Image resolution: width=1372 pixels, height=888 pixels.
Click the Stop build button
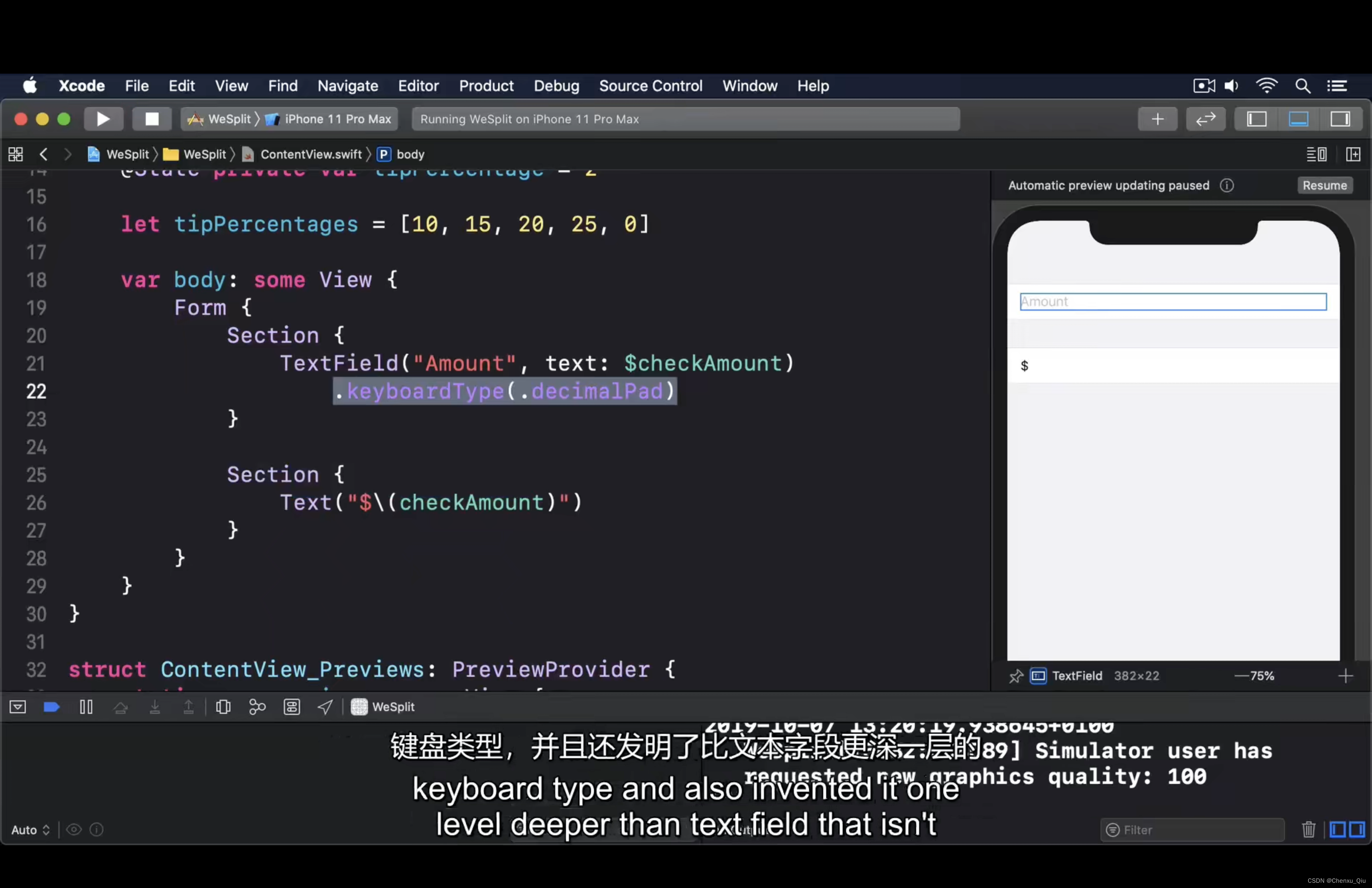pos(152,119)
